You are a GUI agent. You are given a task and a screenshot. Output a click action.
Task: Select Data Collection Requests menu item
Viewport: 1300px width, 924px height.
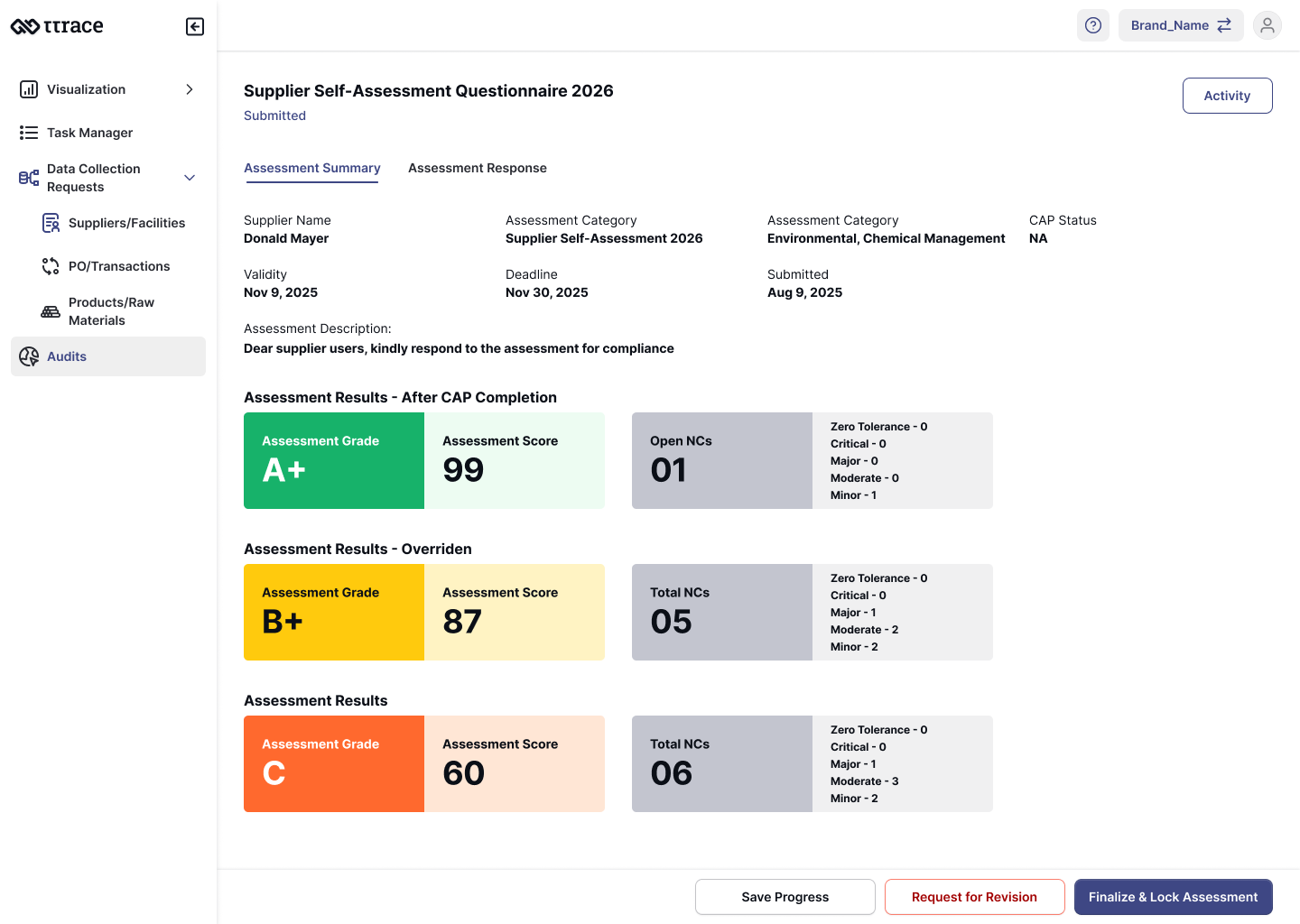108,178
